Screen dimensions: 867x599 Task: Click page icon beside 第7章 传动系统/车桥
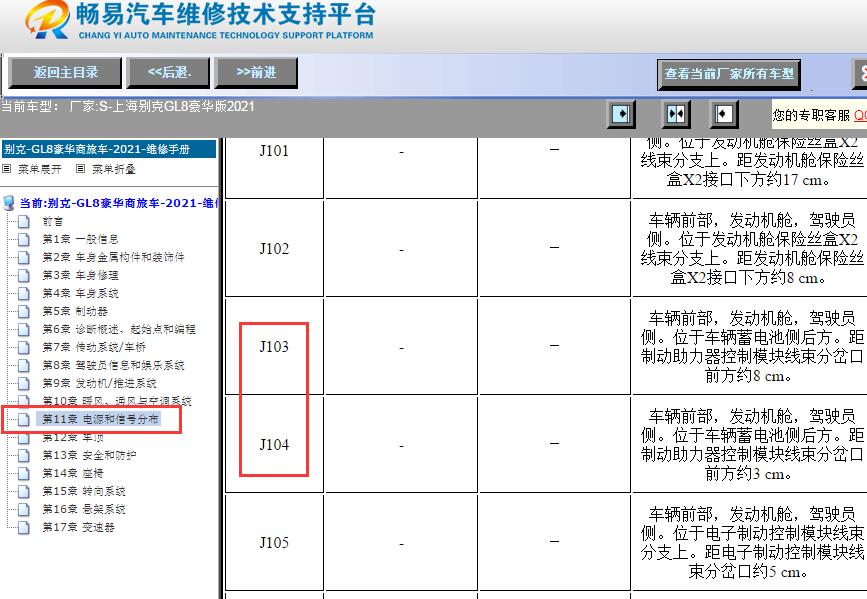[x=24, y=347]
